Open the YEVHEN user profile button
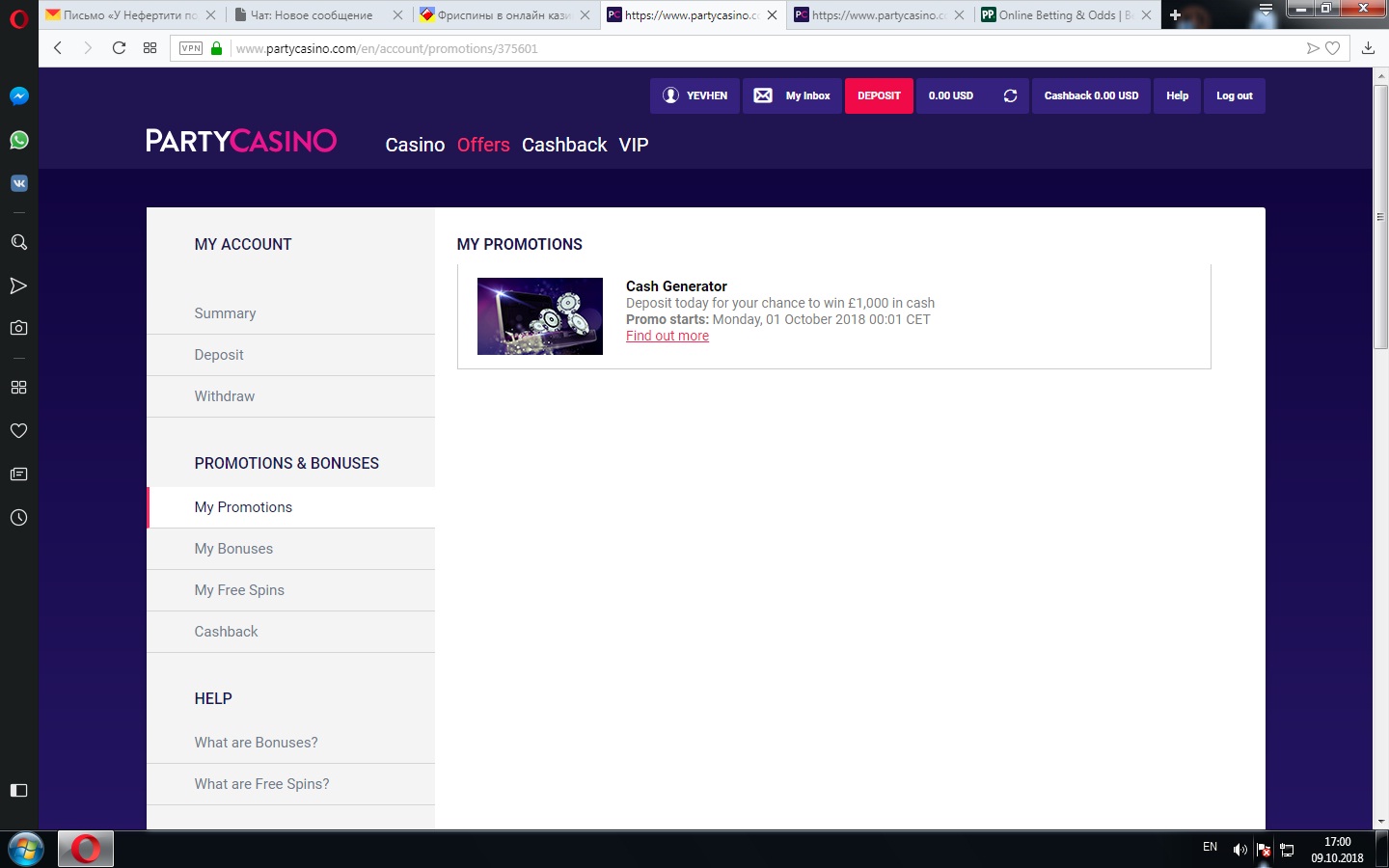The height and width of the screenshot is (868, 1389). pyautogui.click(x=694, y=95)
